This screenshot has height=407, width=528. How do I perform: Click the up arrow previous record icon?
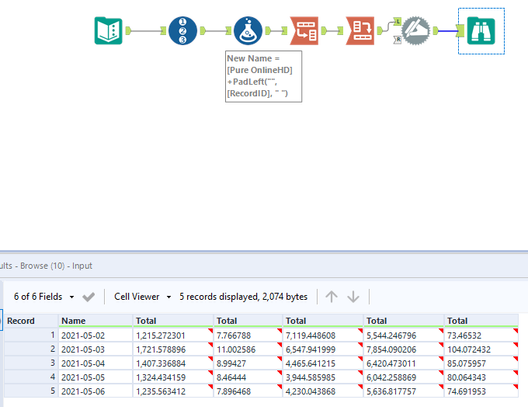331,297
